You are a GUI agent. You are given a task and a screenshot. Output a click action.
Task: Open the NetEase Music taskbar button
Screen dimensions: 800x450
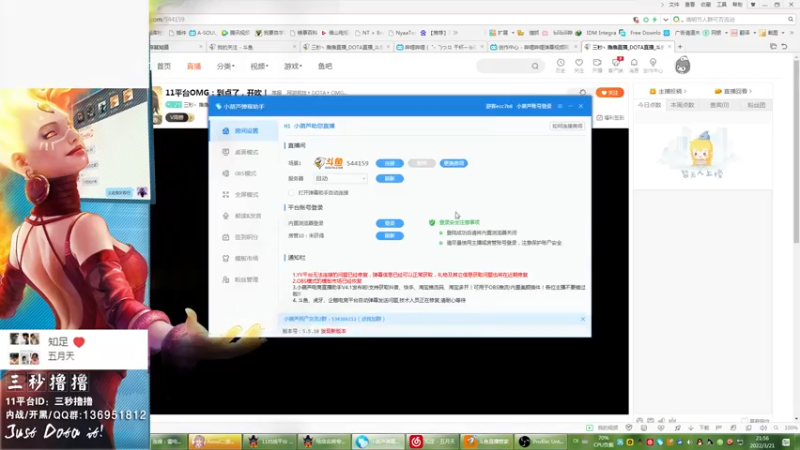pos(433,441)
